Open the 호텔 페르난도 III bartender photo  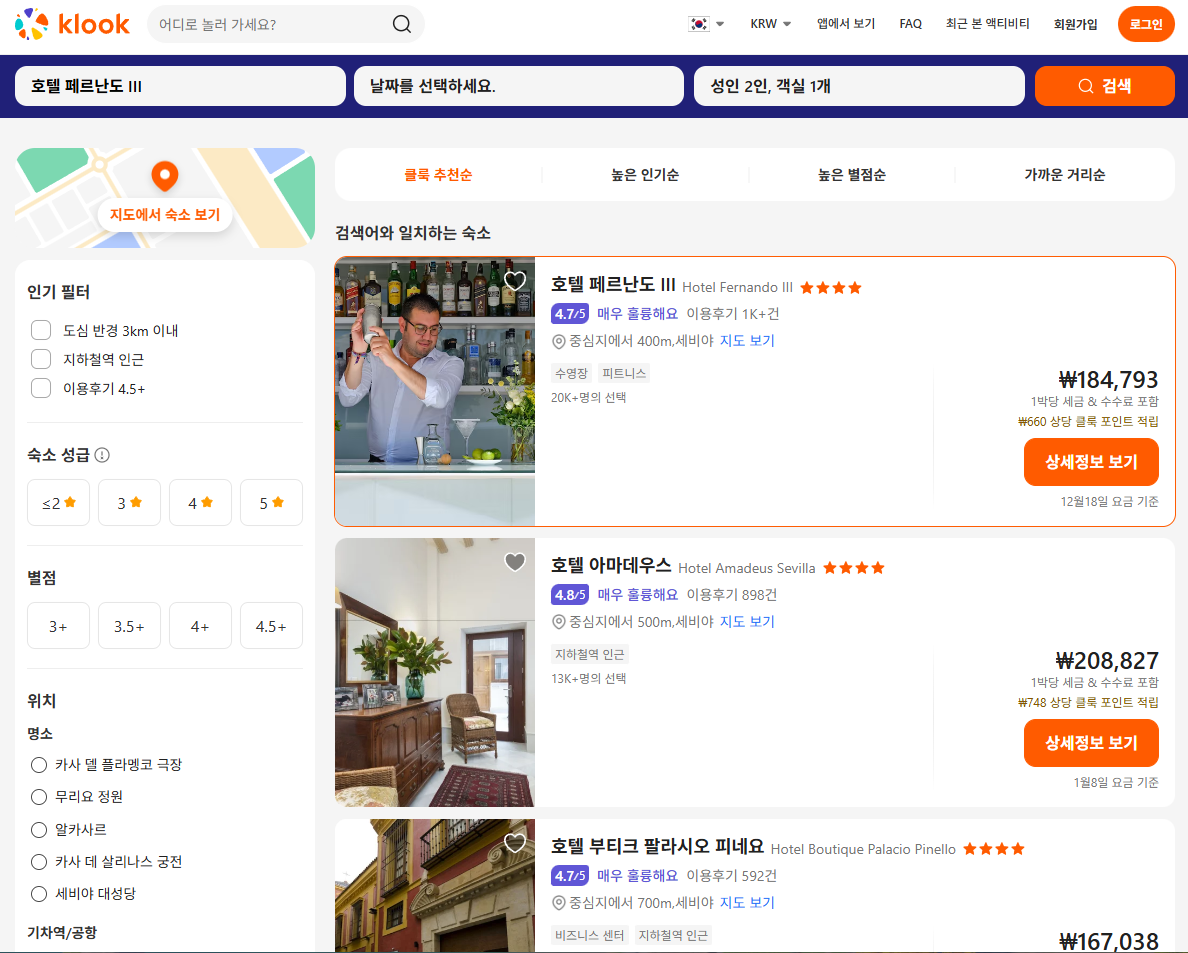pyautogui.click(x=435, y=392)
